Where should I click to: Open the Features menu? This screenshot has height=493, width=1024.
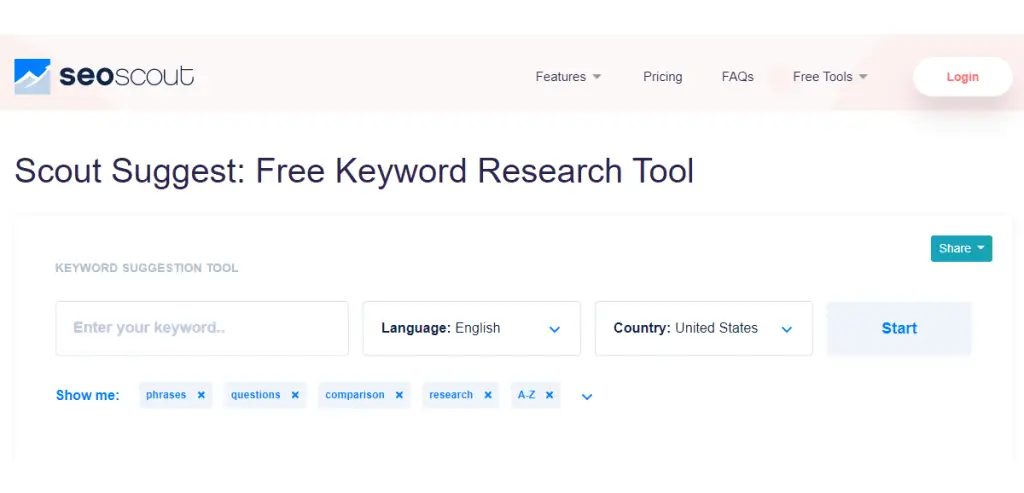pos(568,77)
